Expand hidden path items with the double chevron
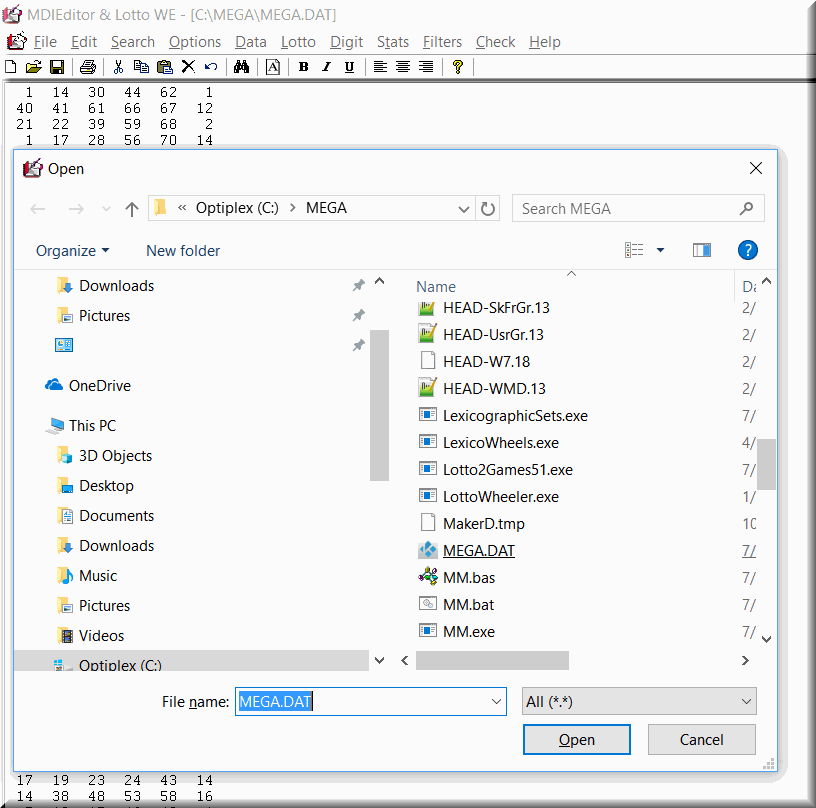 [182, 208]
